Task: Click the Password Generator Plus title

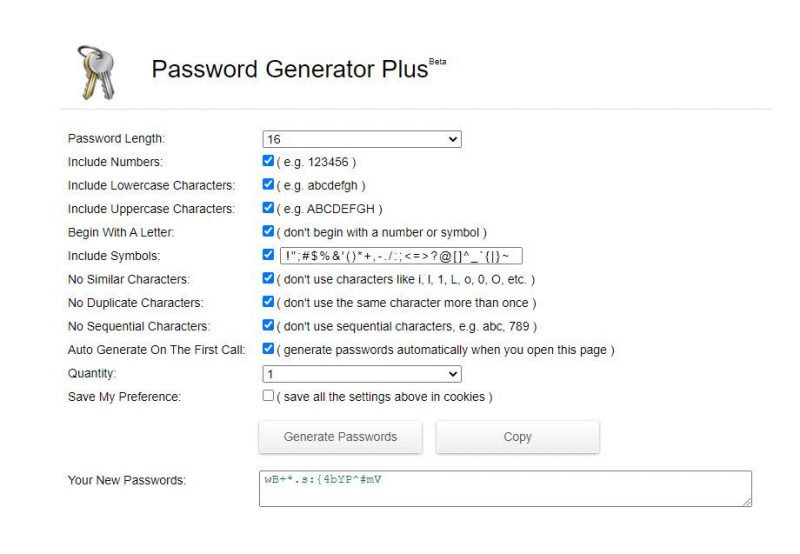Action: point(288,70)
